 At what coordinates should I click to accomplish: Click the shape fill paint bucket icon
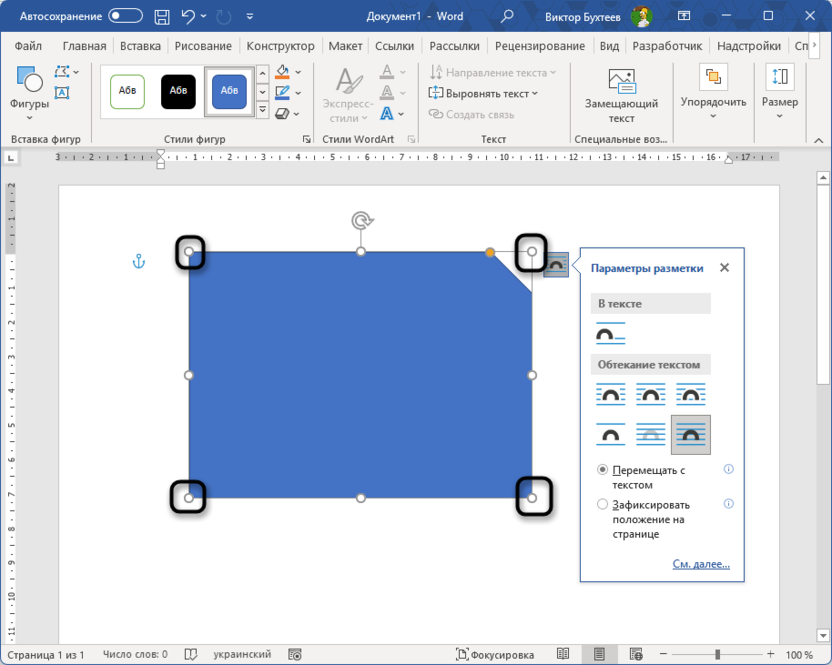(282, 72)
